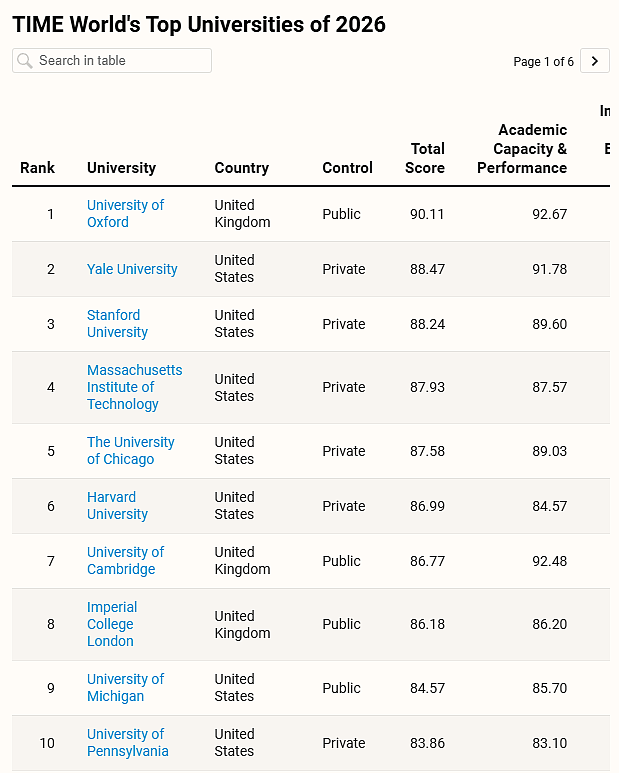Sort by Academic Capacity & Performance header
The width and height of the screenshot is (619, 773).
click(x=522, y=149)
